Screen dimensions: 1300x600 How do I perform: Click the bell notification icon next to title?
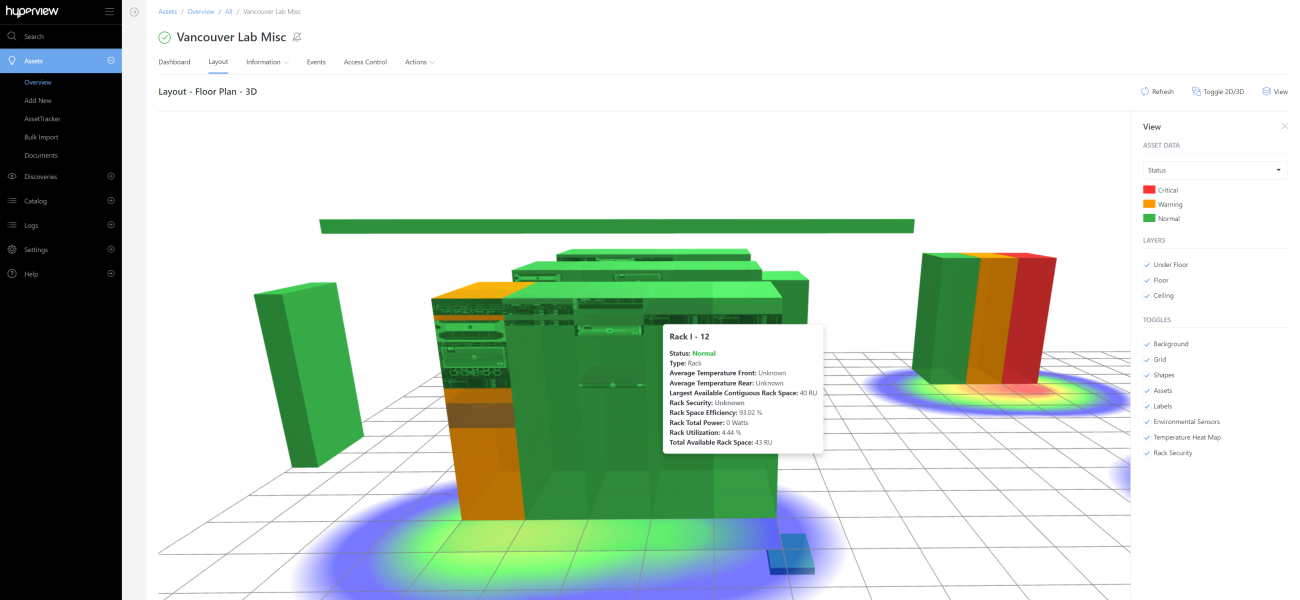coord(297,37)
